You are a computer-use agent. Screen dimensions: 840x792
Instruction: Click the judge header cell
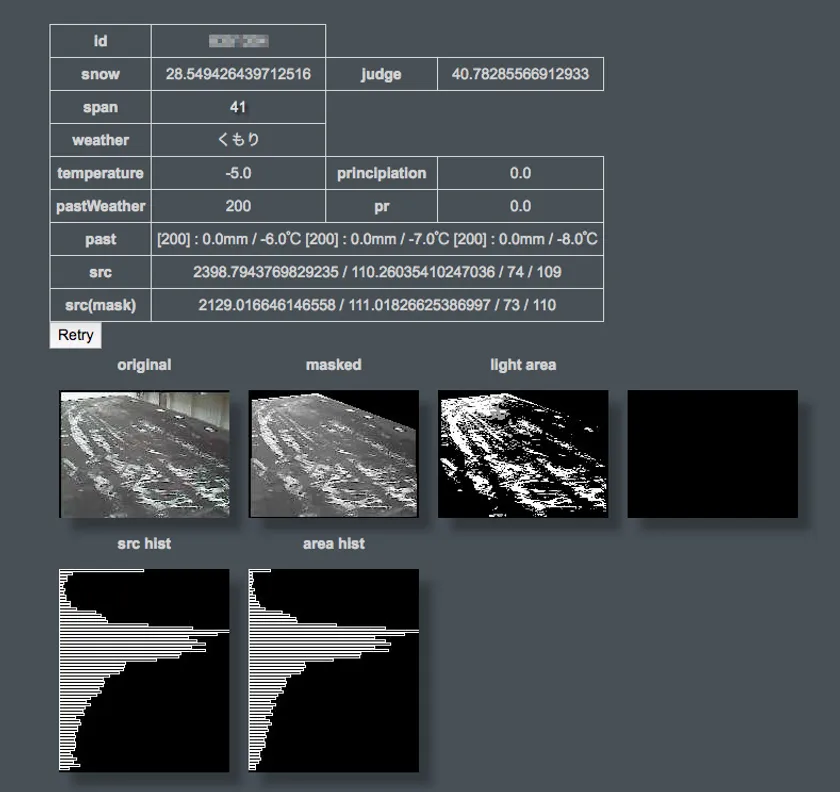tap(381, 74)
